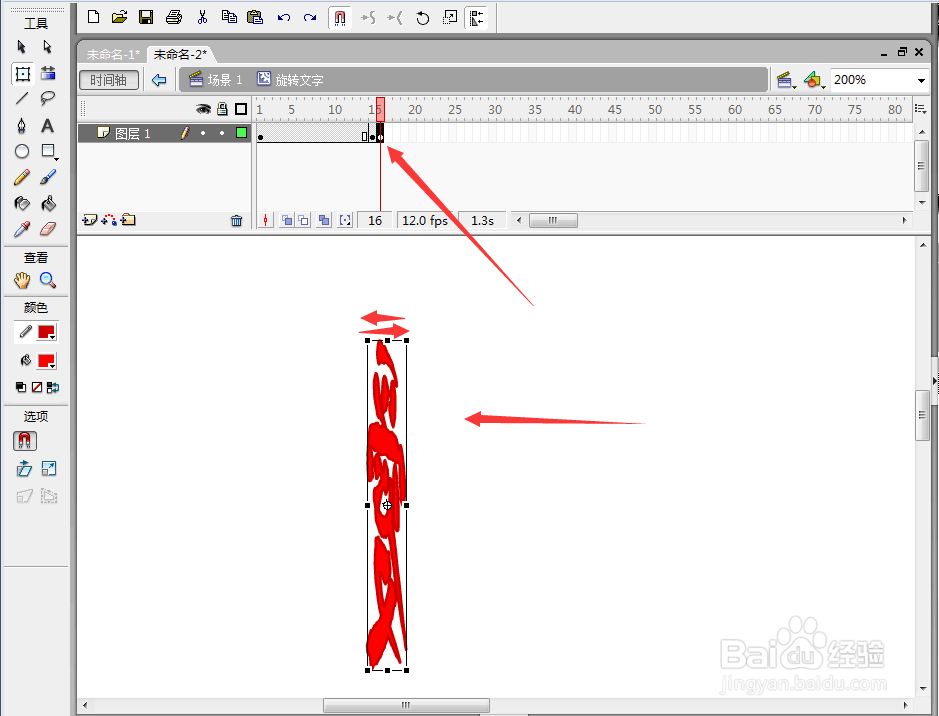Toggle lock all layers padlock icon

click(222, 109)
